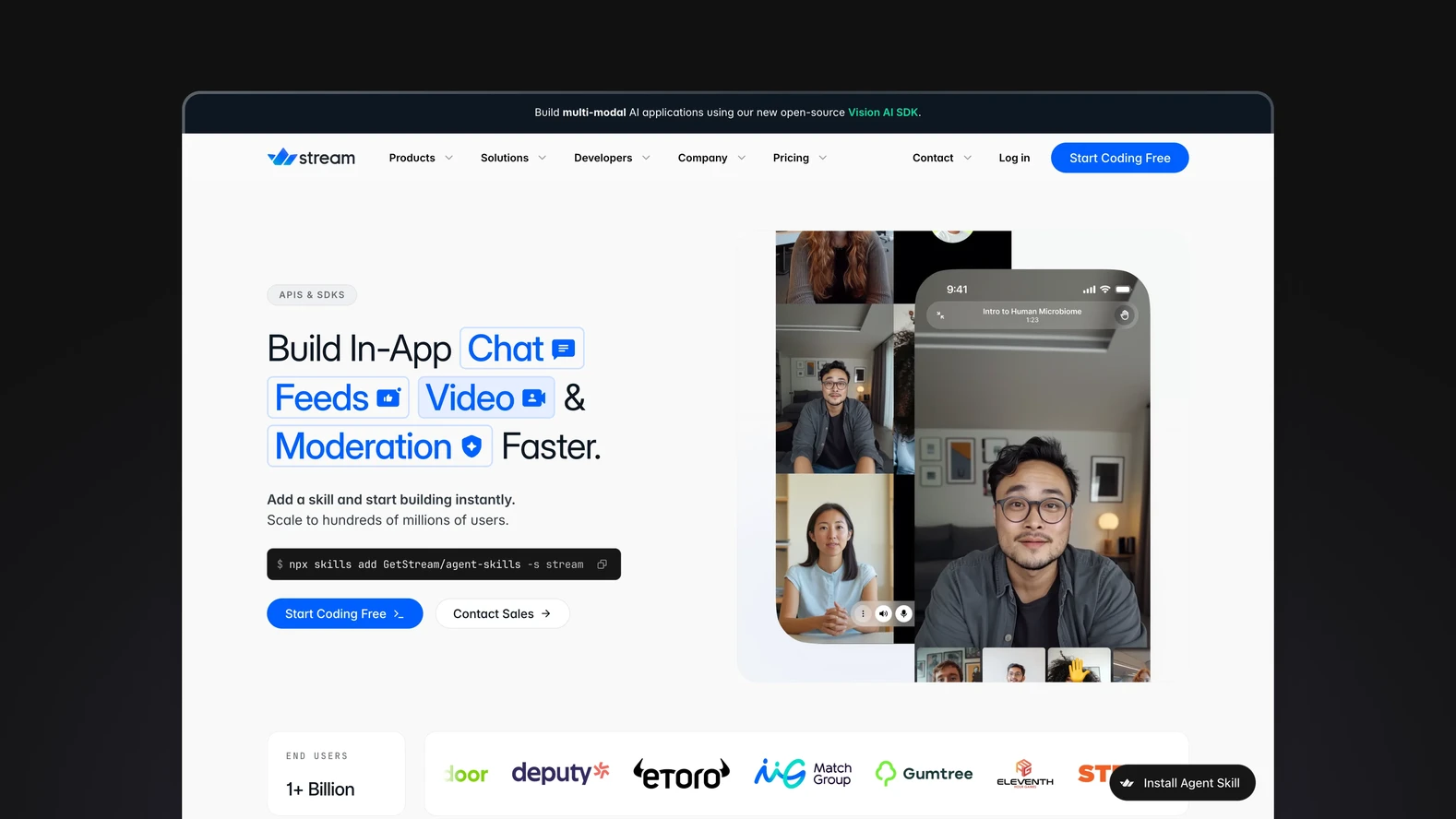Click the Contact Sales button
The image size is (1456, 819).
[502, 613]
